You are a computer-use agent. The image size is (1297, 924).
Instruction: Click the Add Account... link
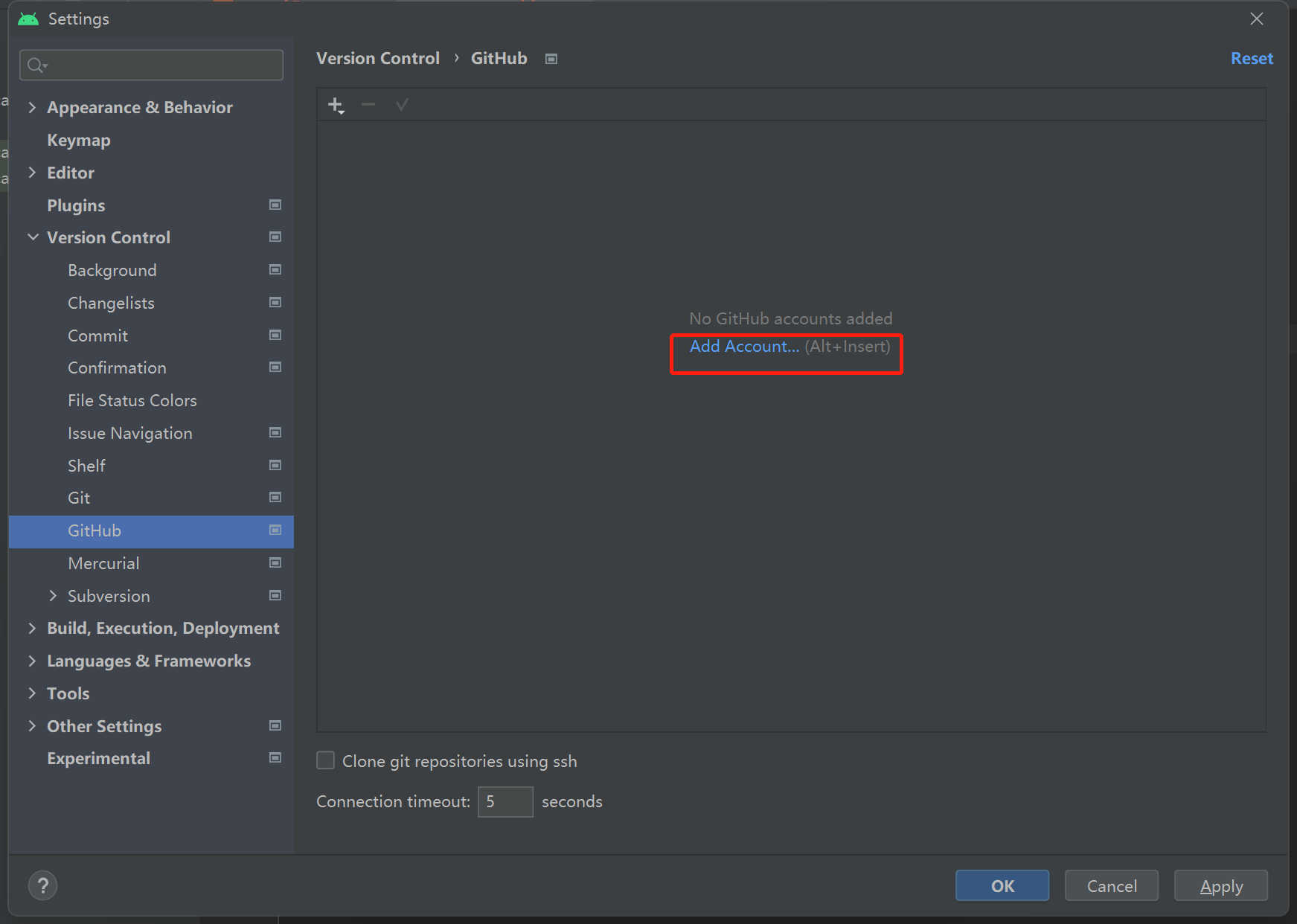point(744,347)
